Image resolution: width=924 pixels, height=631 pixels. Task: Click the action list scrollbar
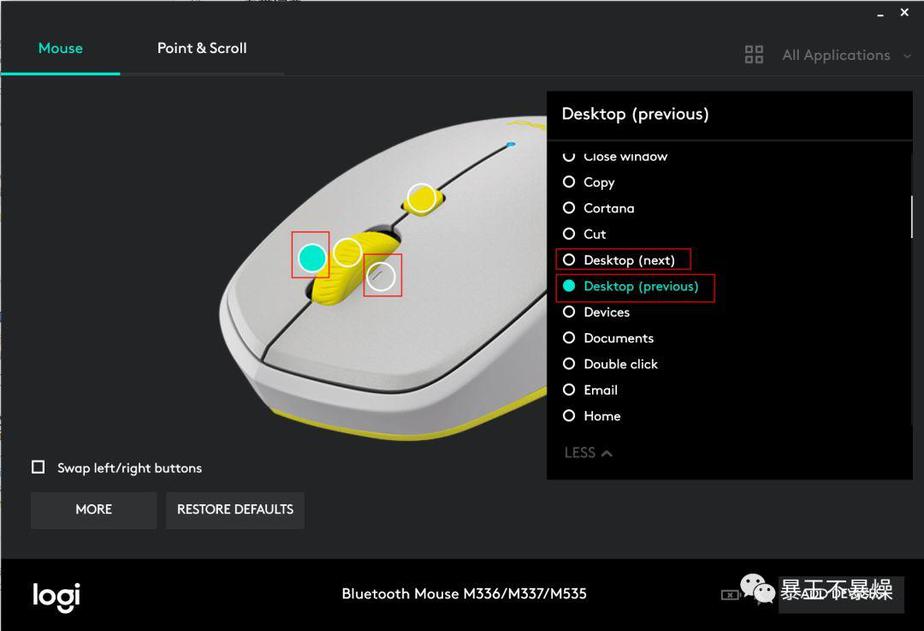click(x=910, y=215)
